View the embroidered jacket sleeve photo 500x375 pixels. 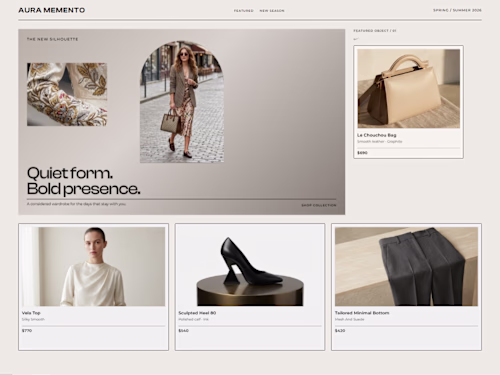[x=67, y=94]
